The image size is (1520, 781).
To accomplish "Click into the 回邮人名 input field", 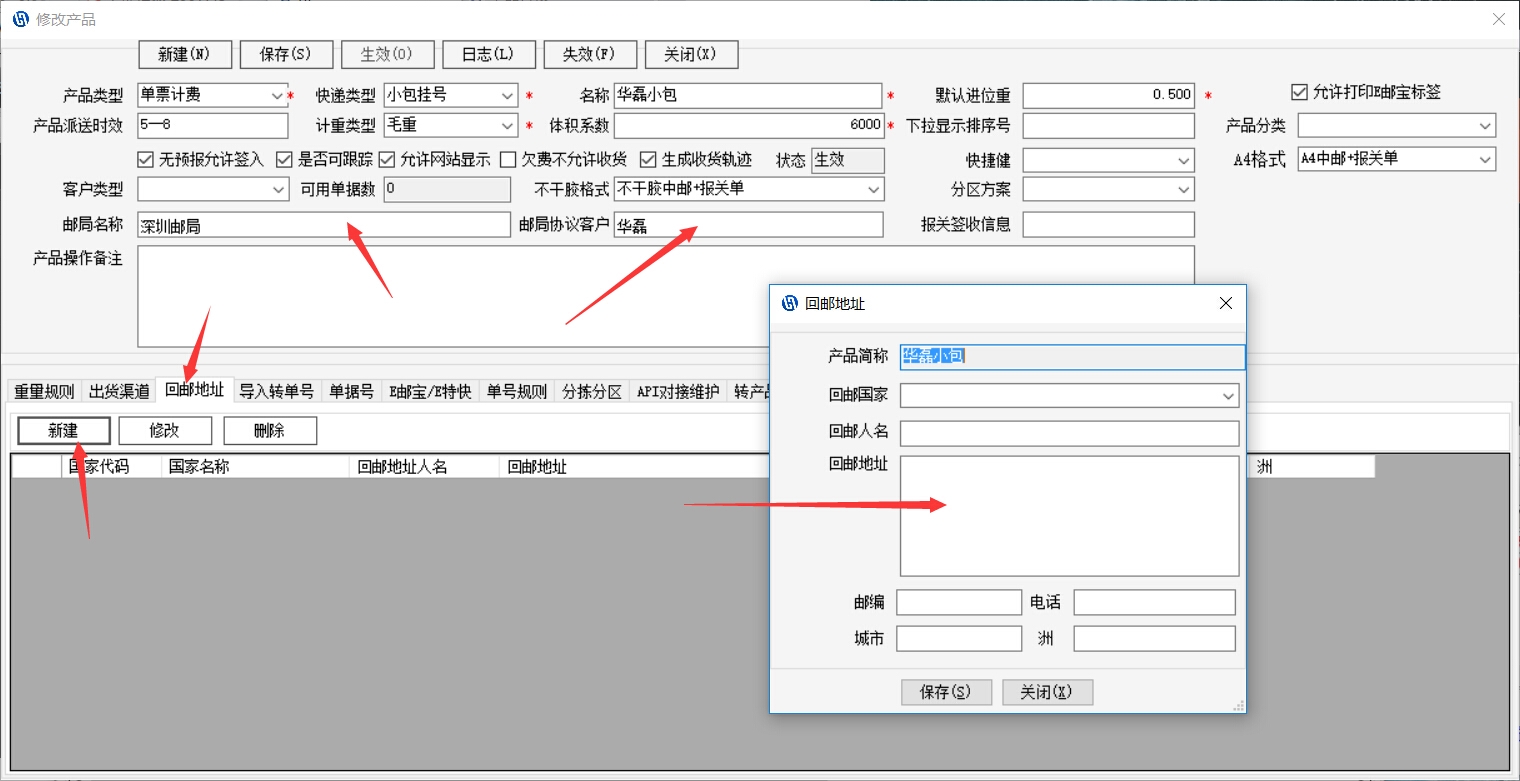I will point(1069,433).
